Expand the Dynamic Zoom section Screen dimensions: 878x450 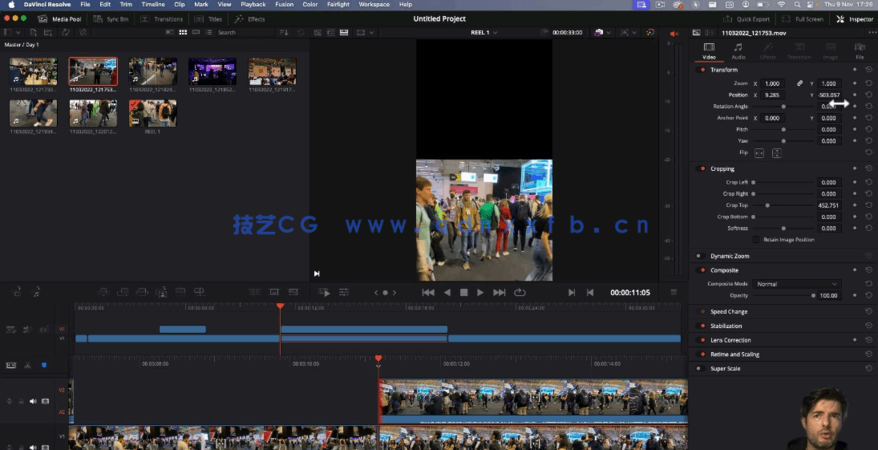(730, 256)
